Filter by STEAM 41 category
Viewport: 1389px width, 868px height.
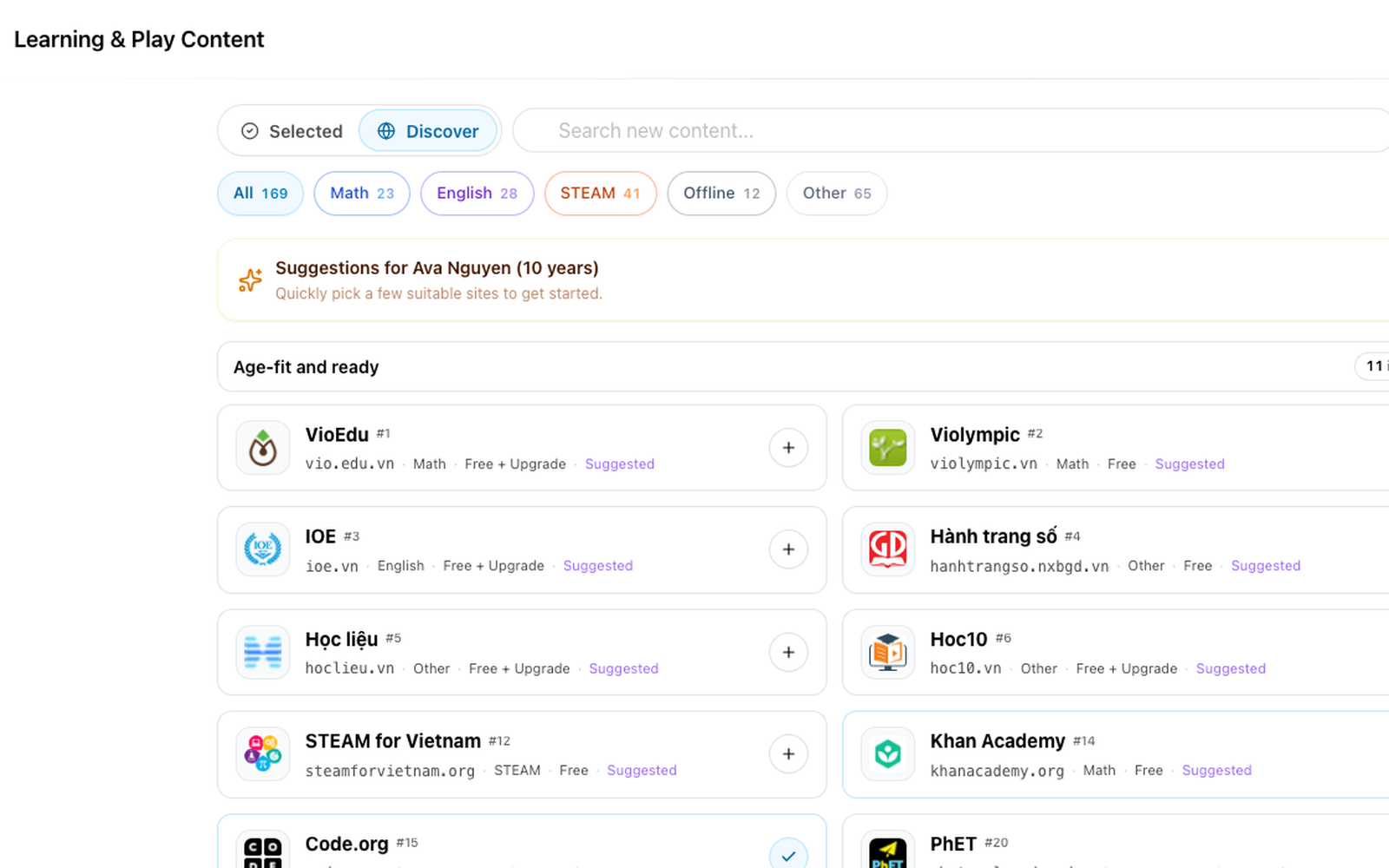pyautogui.click(x=600, y=194)
